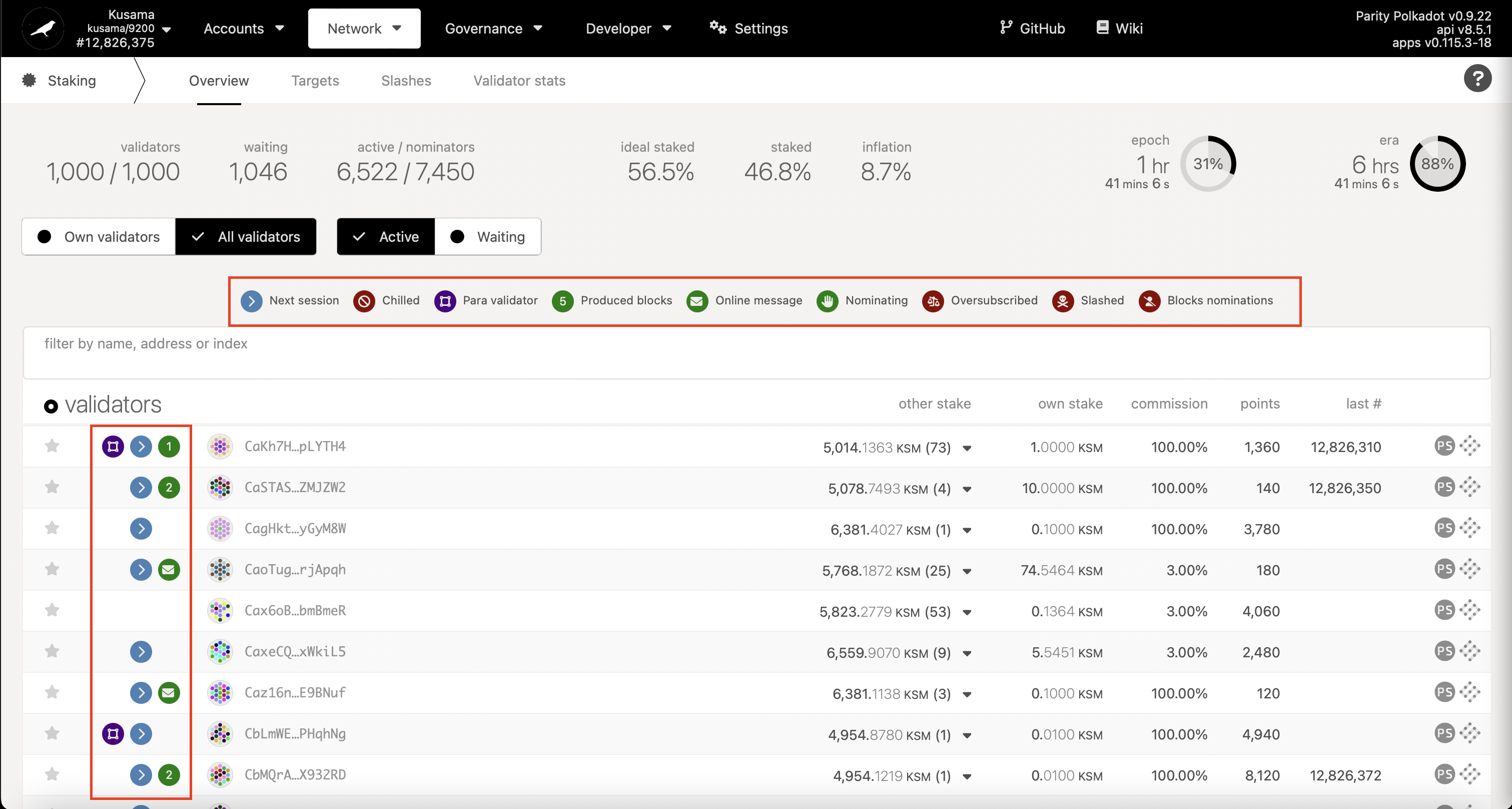
Task: Open the Settings page
Action: [748, 28]
